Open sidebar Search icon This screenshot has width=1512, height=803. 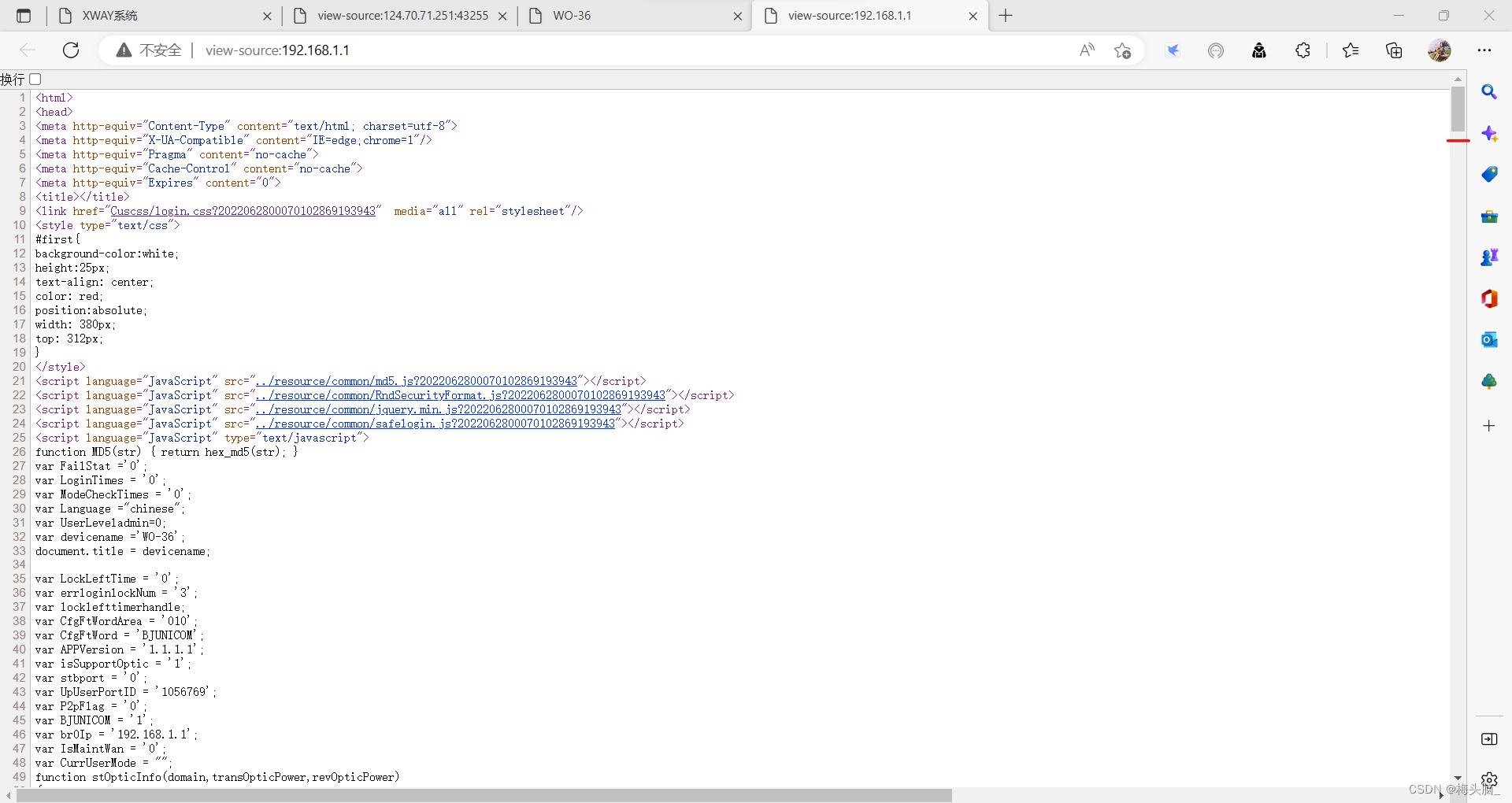coord(1489,92)
